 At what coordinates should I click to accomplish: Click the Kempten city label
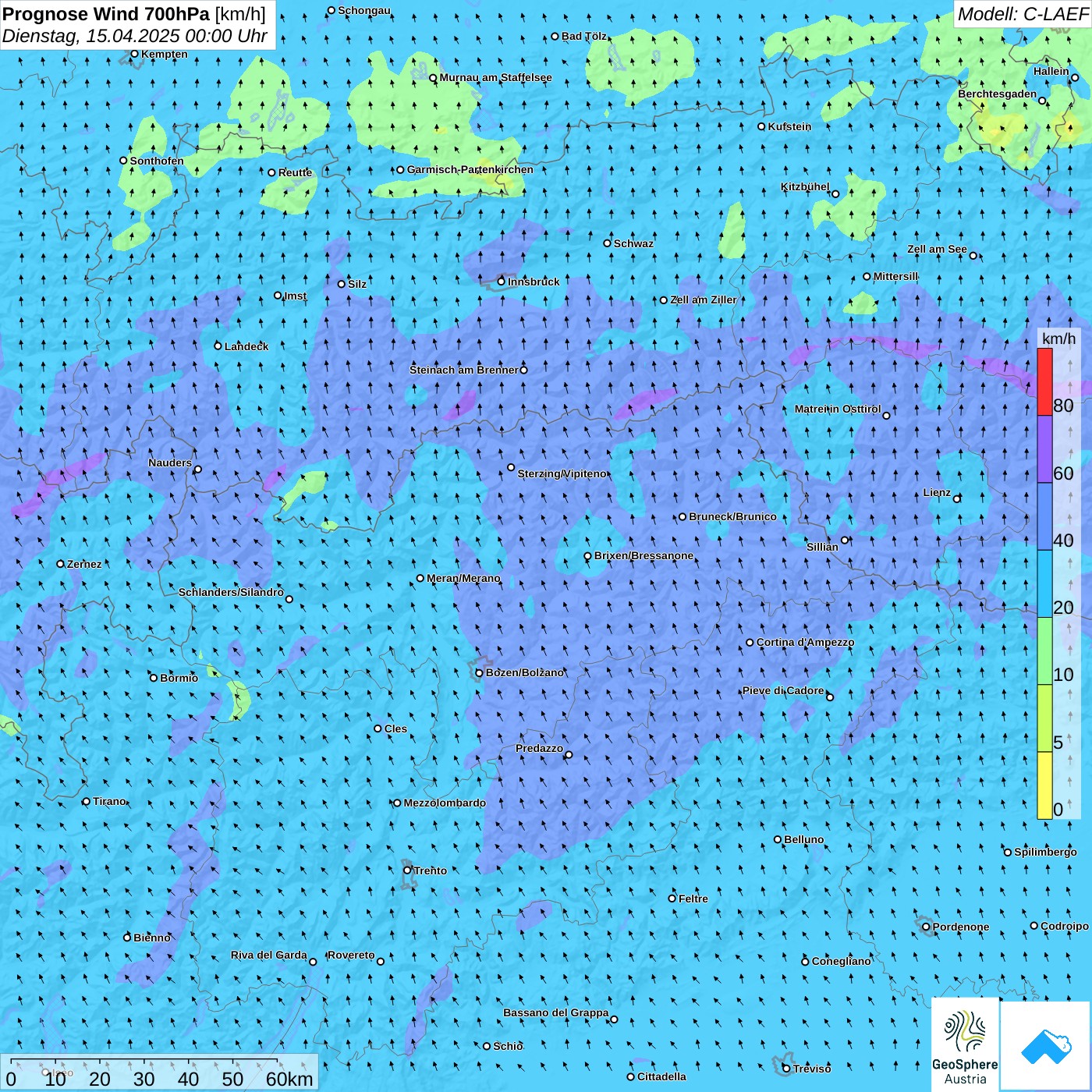[164, 54]
